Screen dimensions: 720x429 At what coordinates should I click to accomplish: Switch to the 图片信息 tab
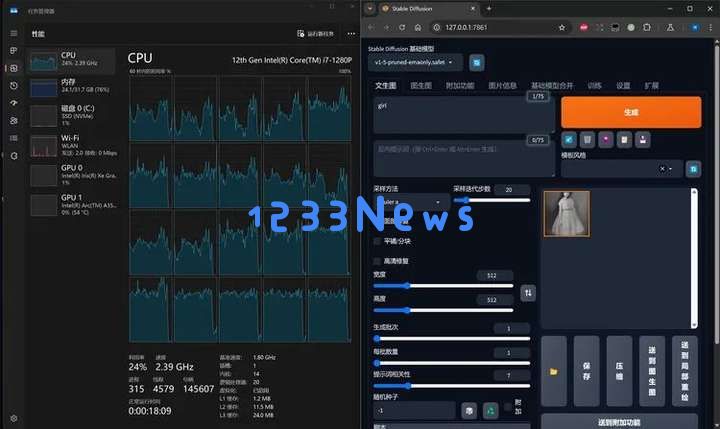coord(502,86)
